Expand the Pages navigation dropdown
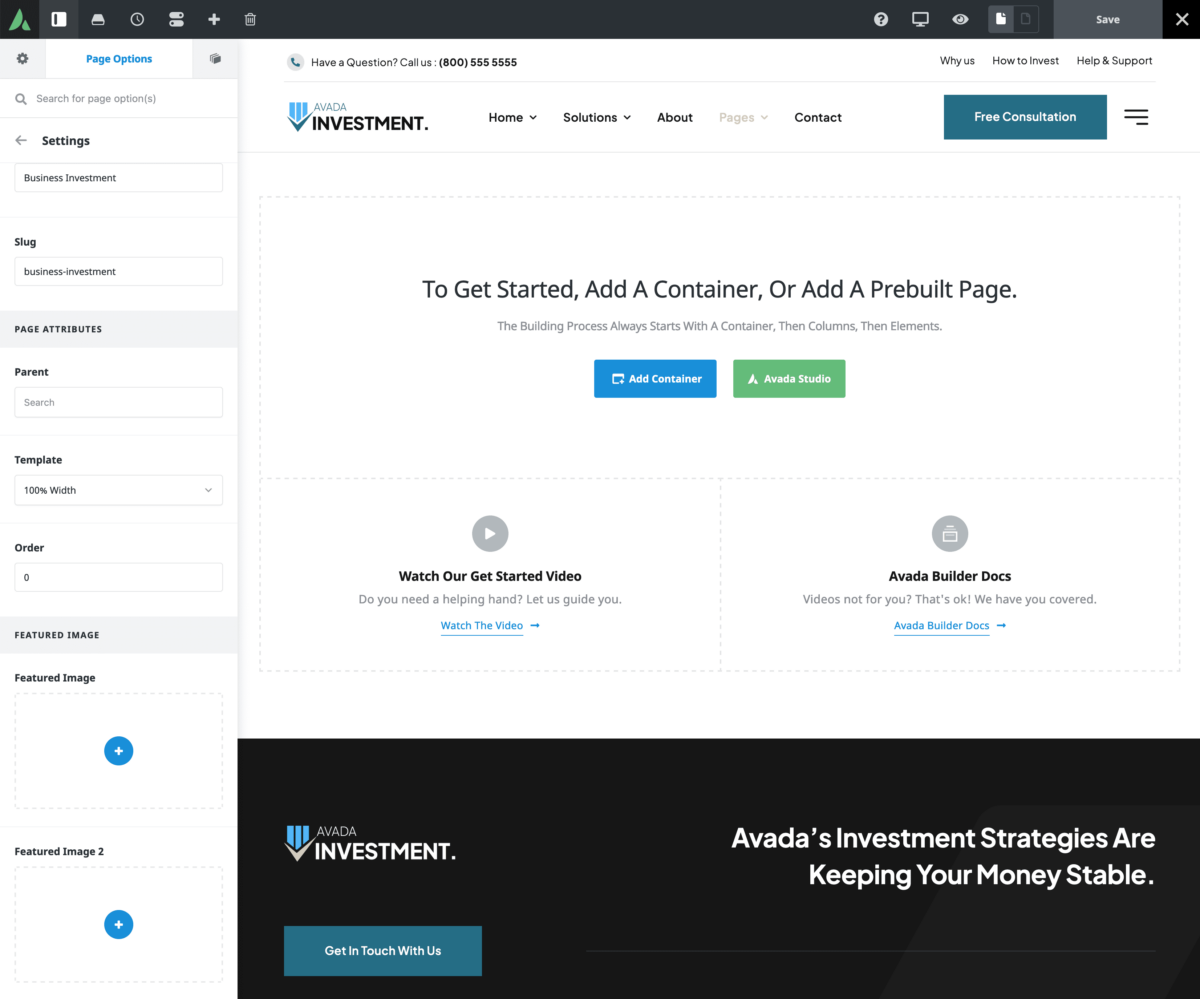 743,117
